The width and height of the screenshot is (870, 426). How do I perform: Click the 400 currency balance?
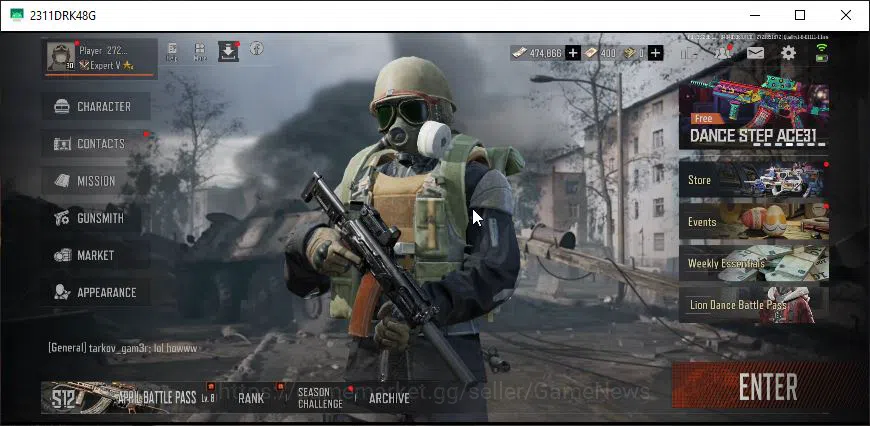[x=600, y=53]
